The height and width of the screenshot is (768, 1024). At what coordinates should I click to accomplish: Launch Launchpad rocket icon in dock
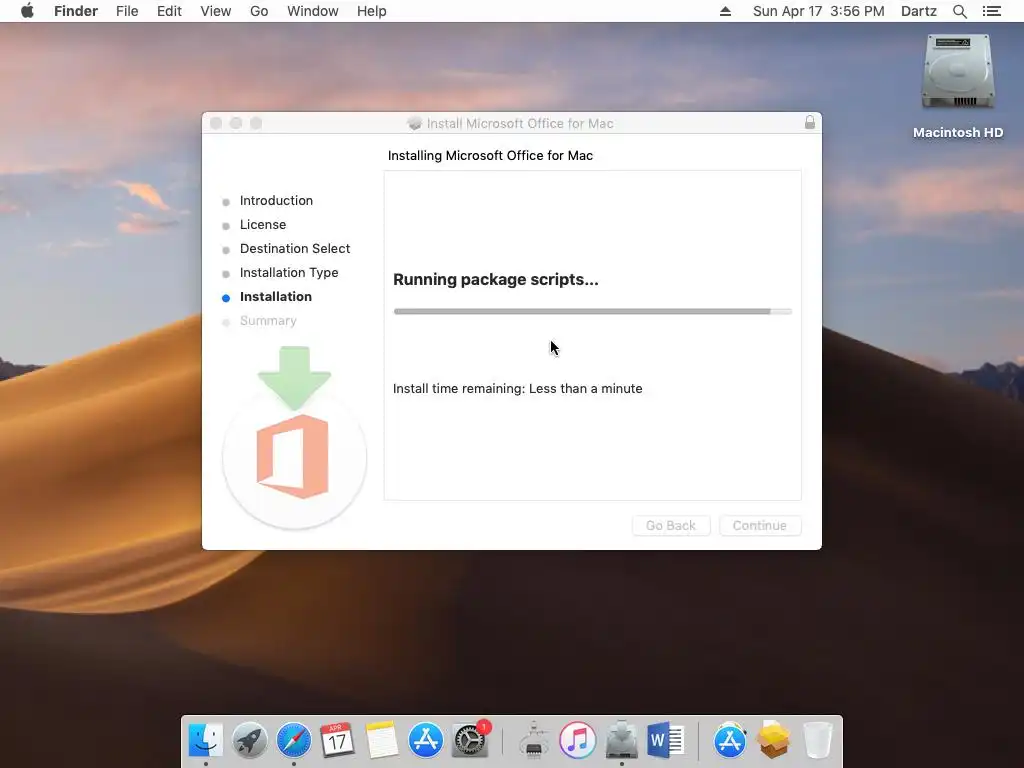tap(249, 740)
